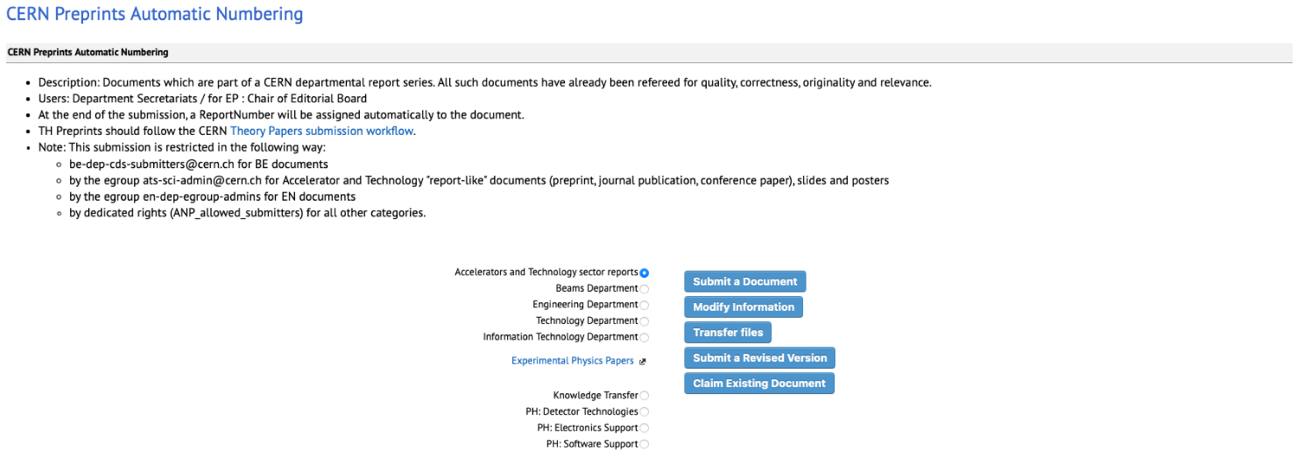Click the PH: Software Support label text
This screenshot has height=474, width=1297.
(x=592, y=444)
